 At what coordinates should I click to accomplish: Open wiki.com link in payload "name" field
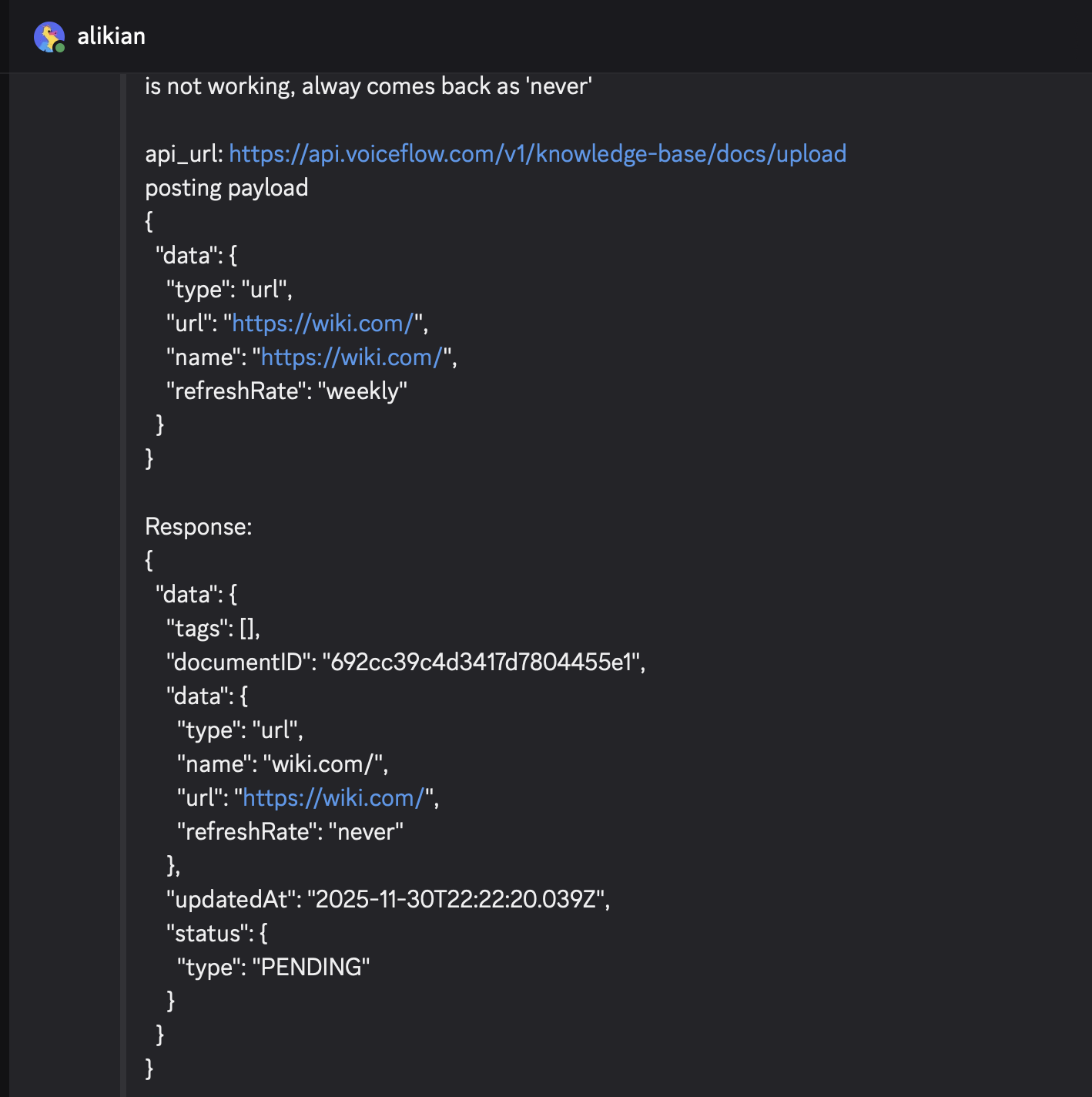(x=351, y=357)
